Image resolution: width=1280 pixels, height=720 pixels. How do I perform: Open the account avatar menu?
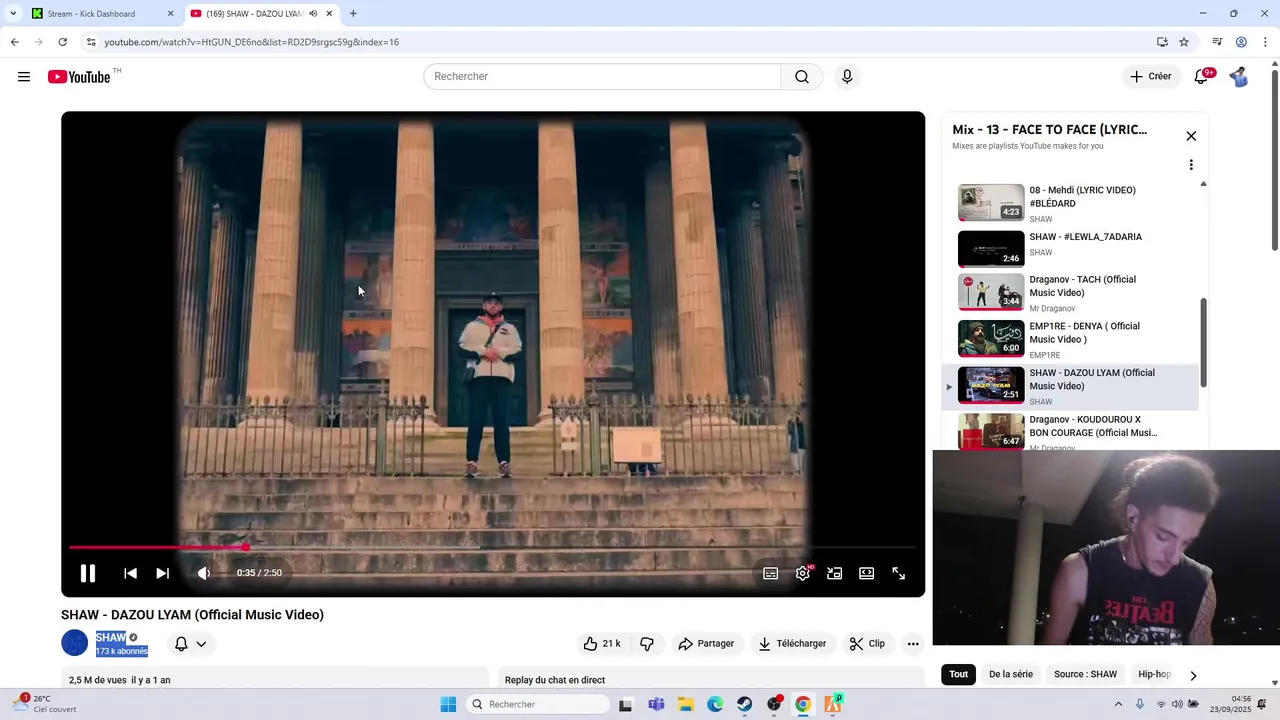coord(1240,77)
